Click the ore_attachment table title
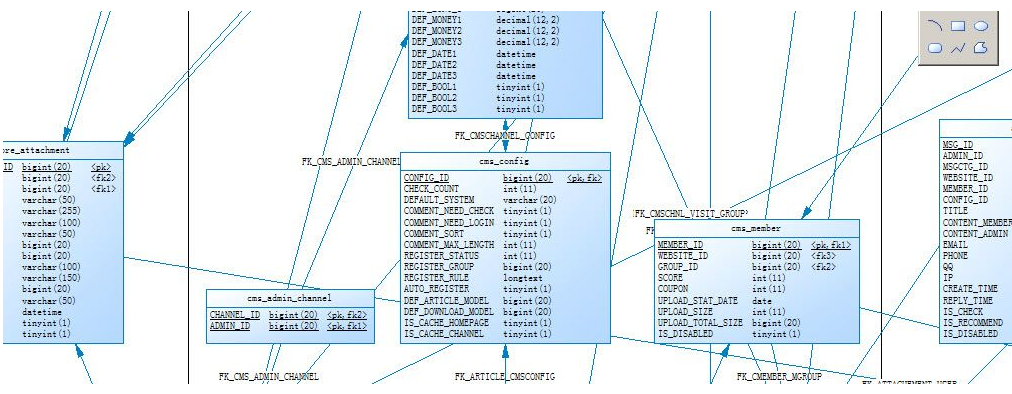1012x394 pixels. [x=36, y=150]
